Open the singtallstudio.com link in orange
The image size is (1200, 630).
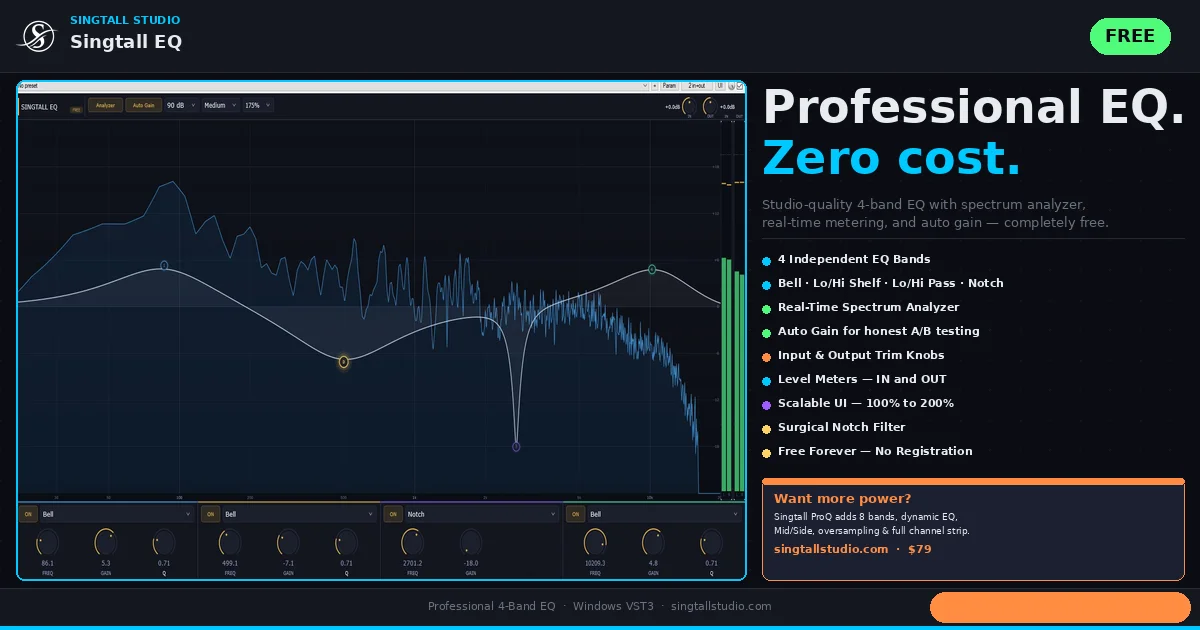[831, 549]
